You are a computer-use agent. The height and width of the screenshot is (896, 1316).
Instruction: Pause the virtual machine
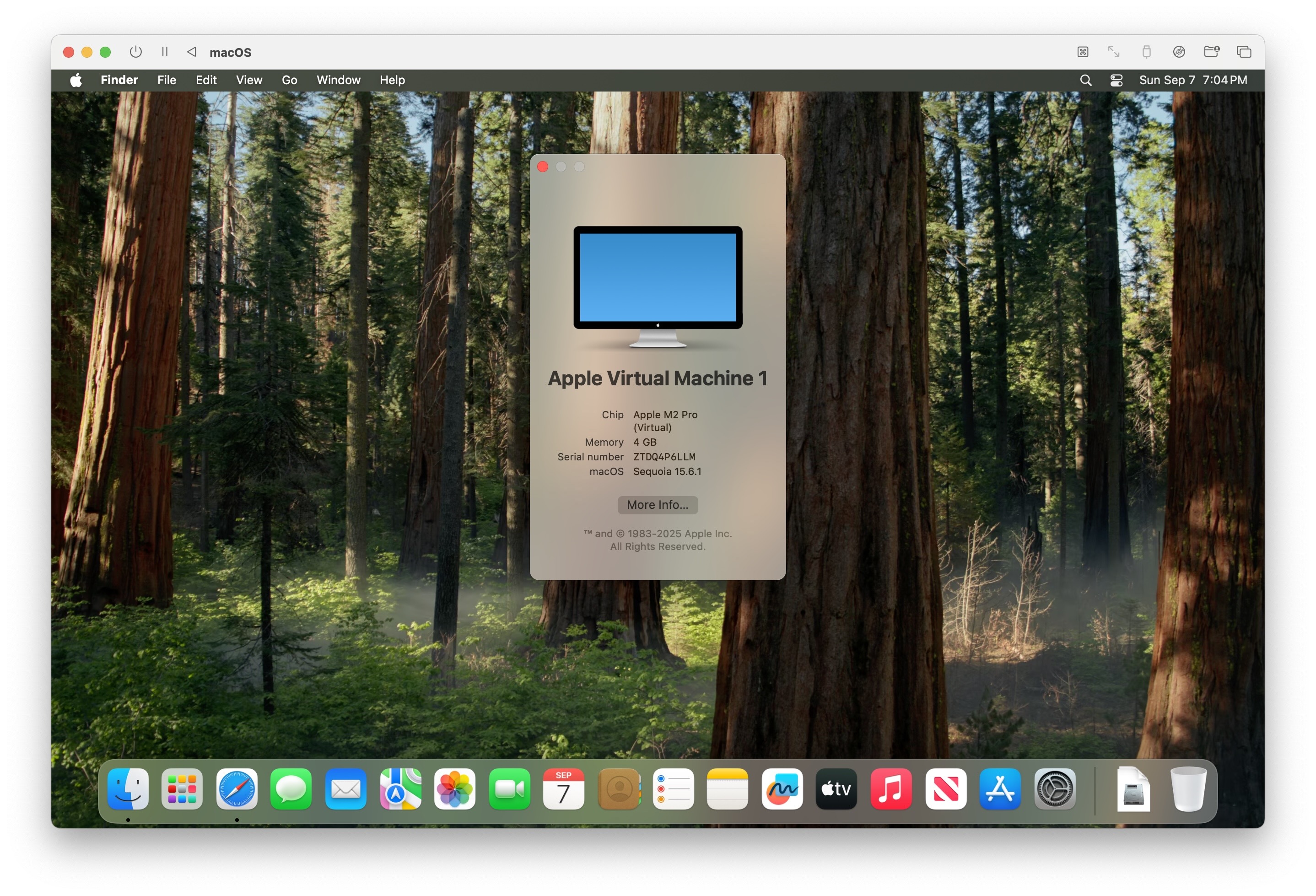tap(165, 52)
